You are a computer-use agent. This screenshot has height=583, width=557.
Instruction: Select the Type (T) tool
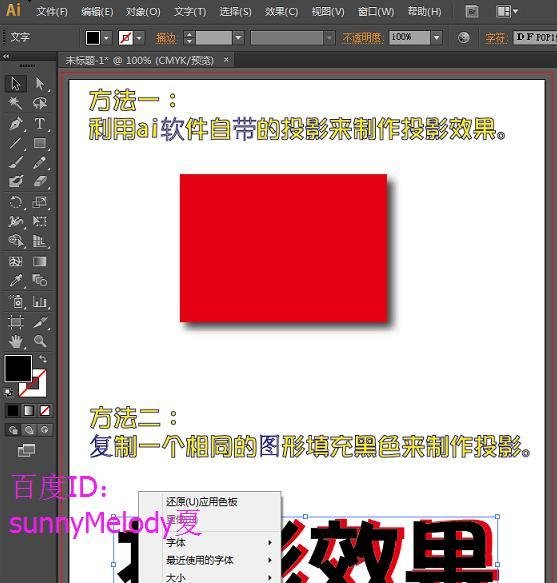coord(39,123)
